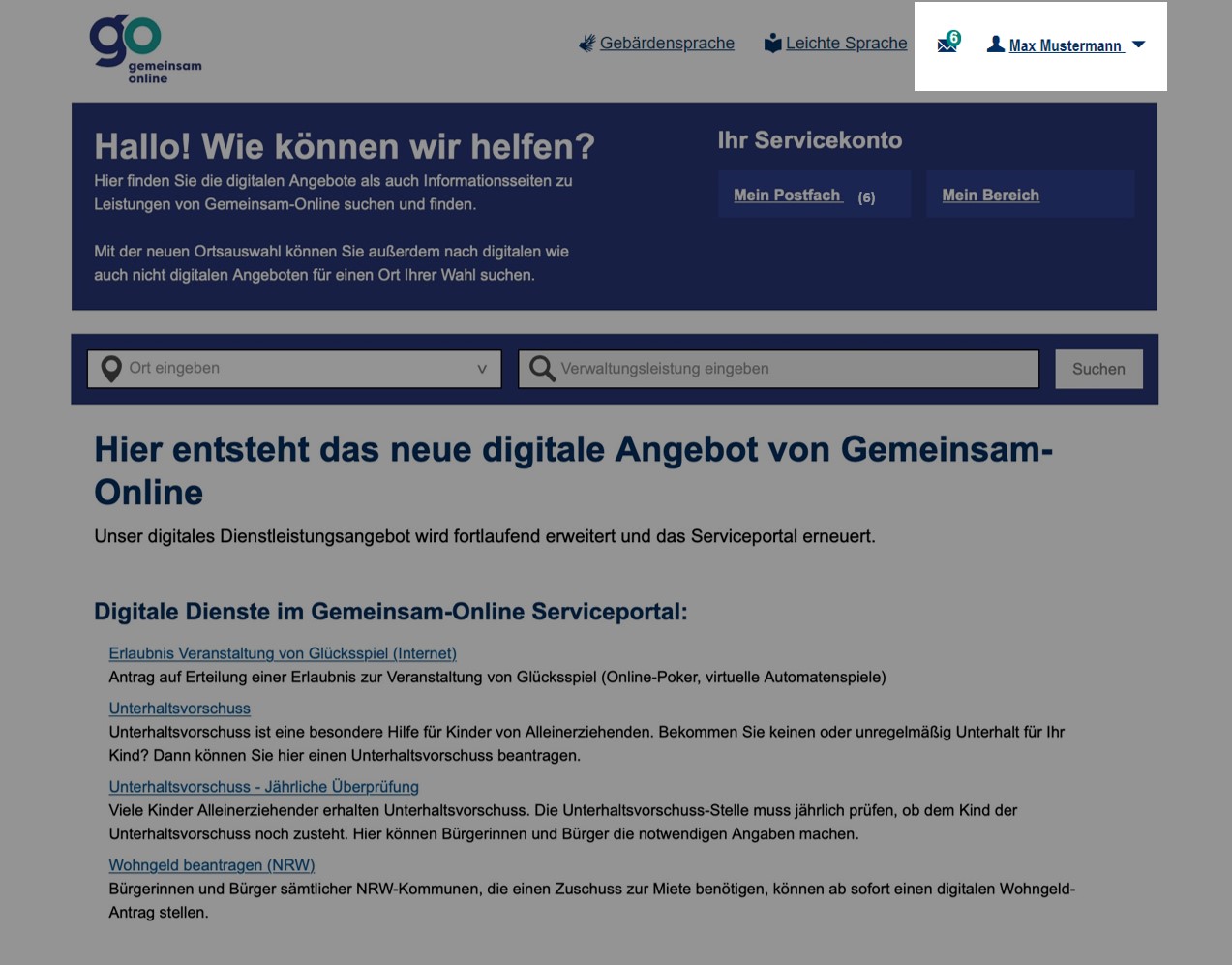Open Unterhaltsvorschuss - Jährliche Überprüfung link
The height and width of the screenshot is (965, 1232).
263,787
